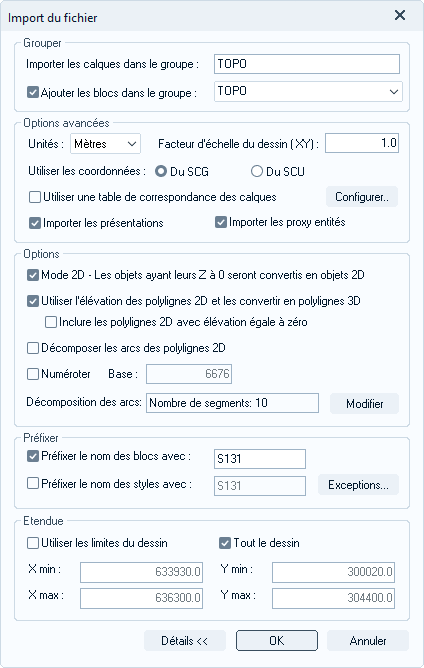Uncheck Ajouter les blocs dans le groupe
Image resolution: width=424 pixels, height=668 pixels.
tap(33, 92)
